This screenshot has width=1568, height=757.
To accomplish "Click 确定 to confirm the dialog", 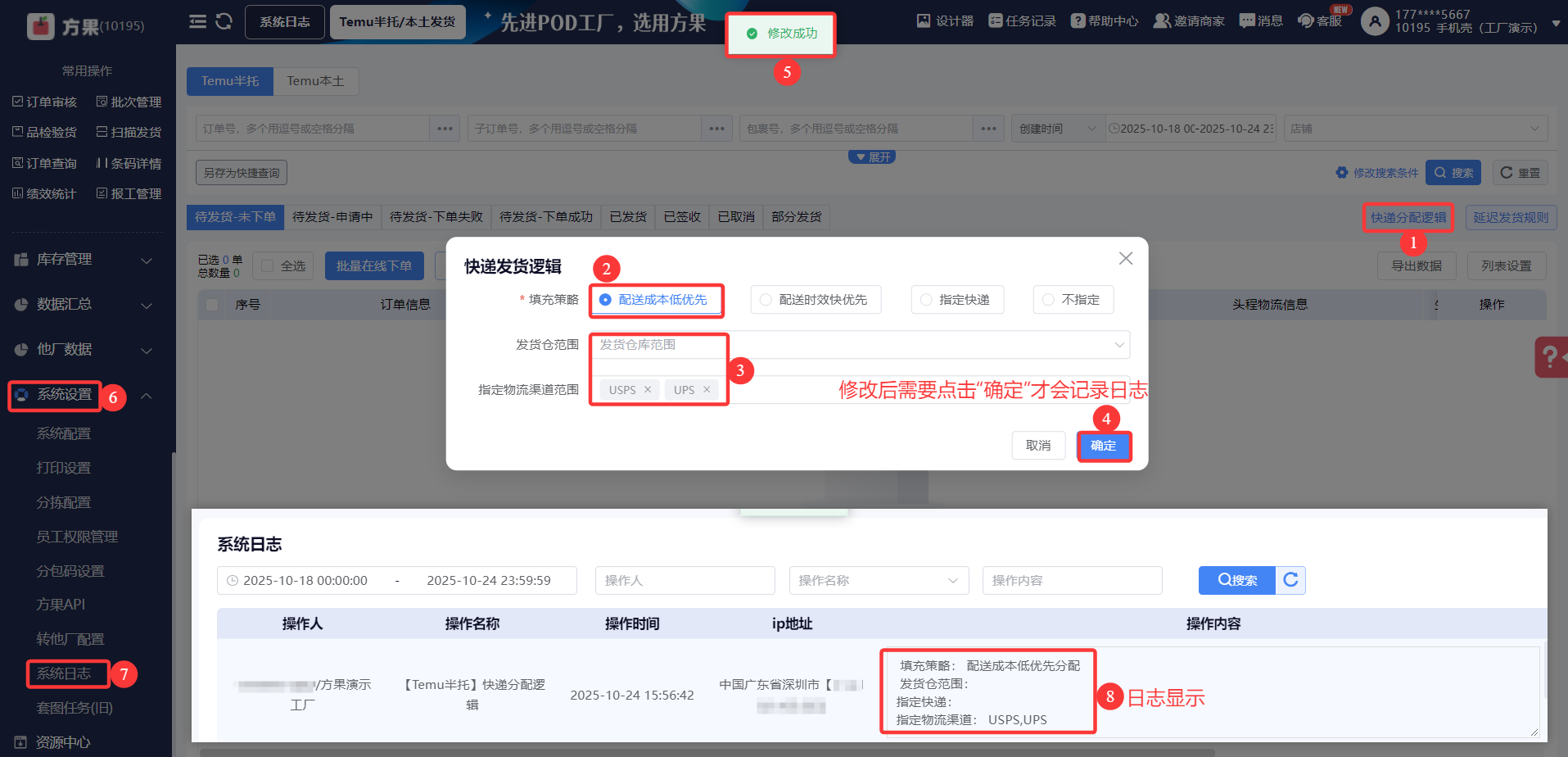I will 1104,446.
